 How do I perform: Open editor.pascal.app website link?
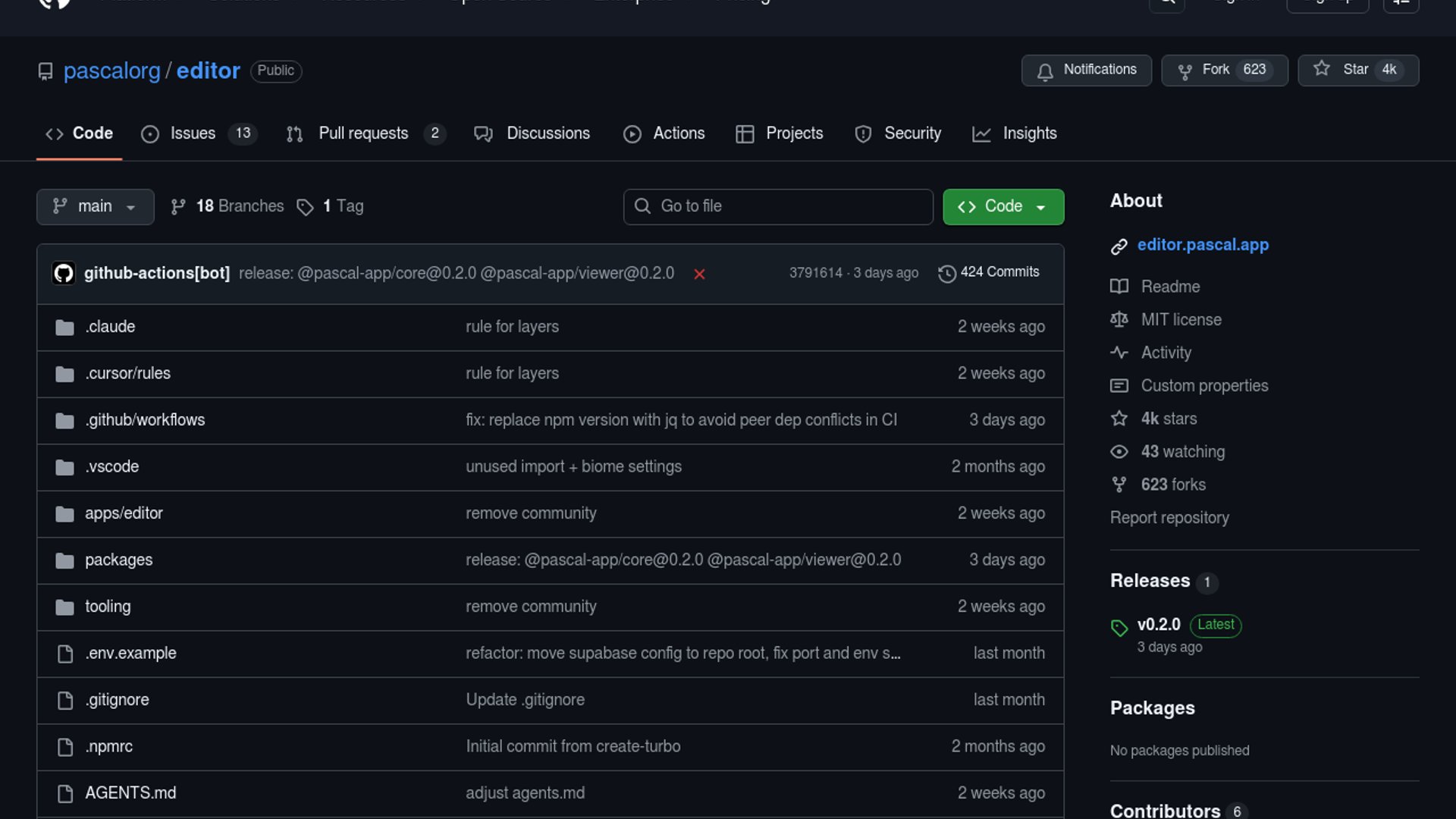[1203, 245]
